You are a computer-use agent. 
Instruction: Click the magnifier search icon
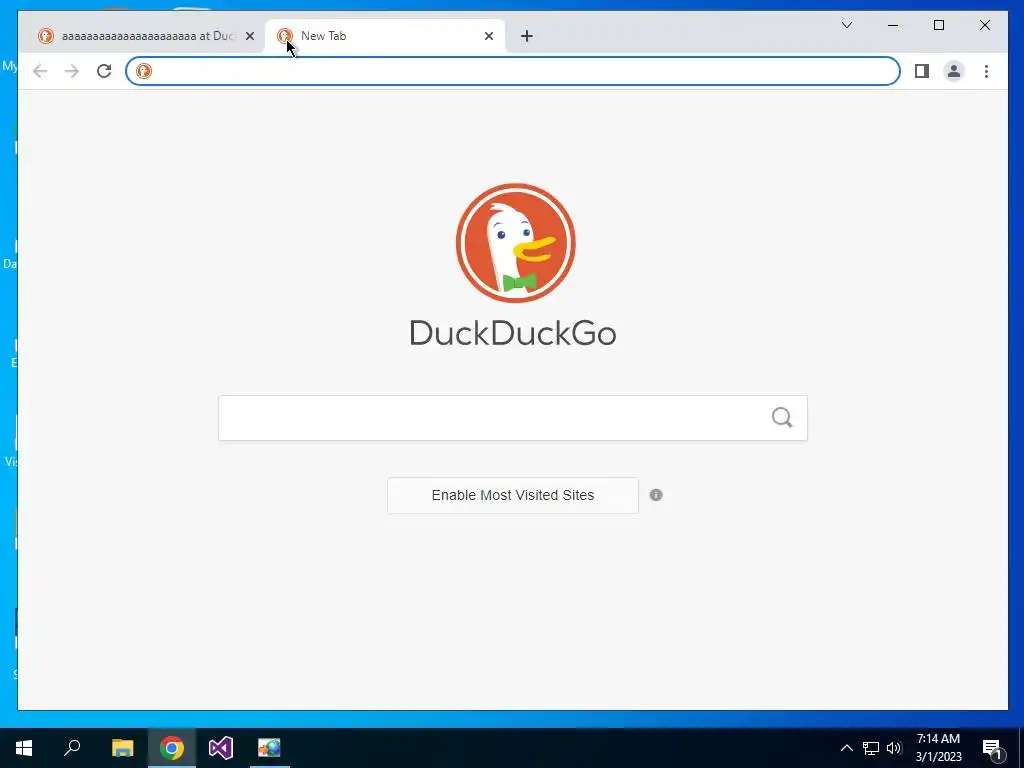click(782, 417)
